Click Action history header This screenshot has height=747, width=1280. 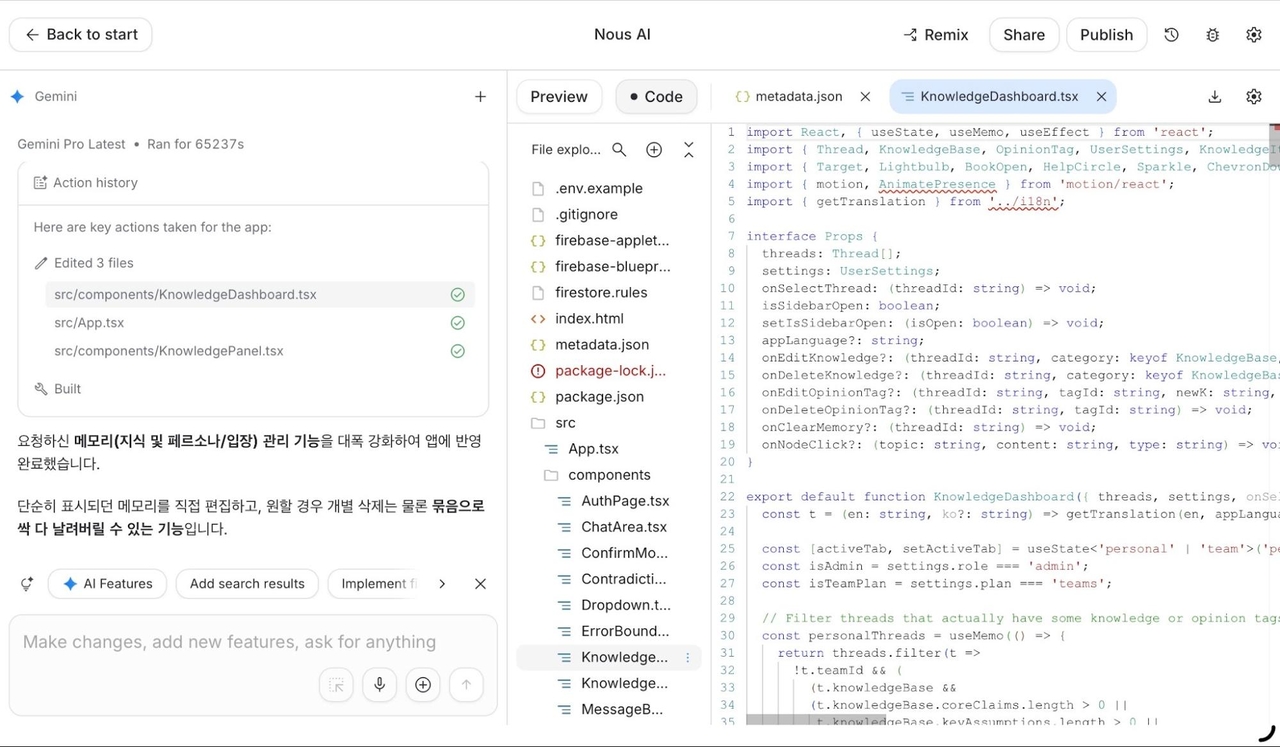tap(253, 183)
